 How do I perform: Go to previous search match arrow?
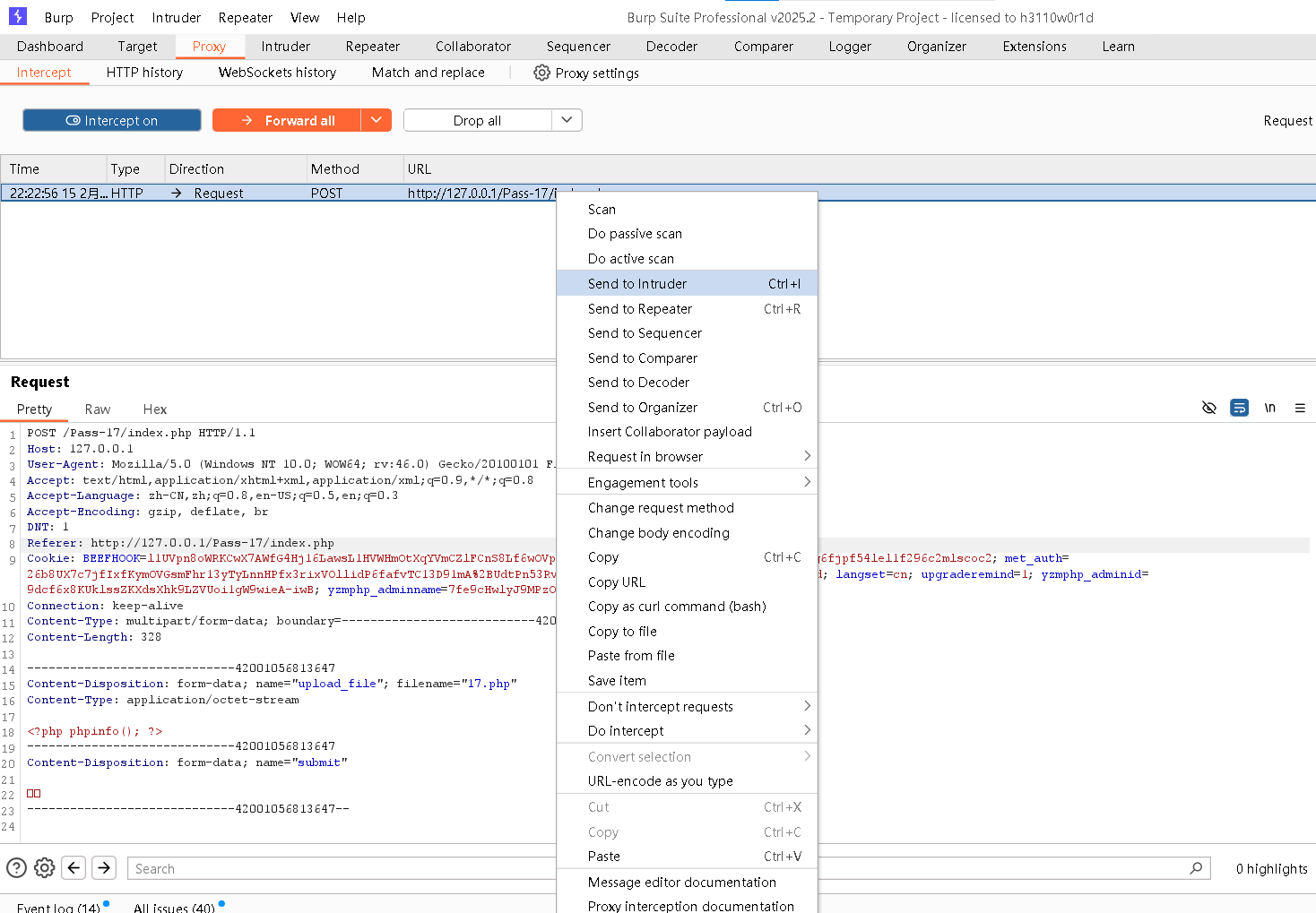coord(74,867)
